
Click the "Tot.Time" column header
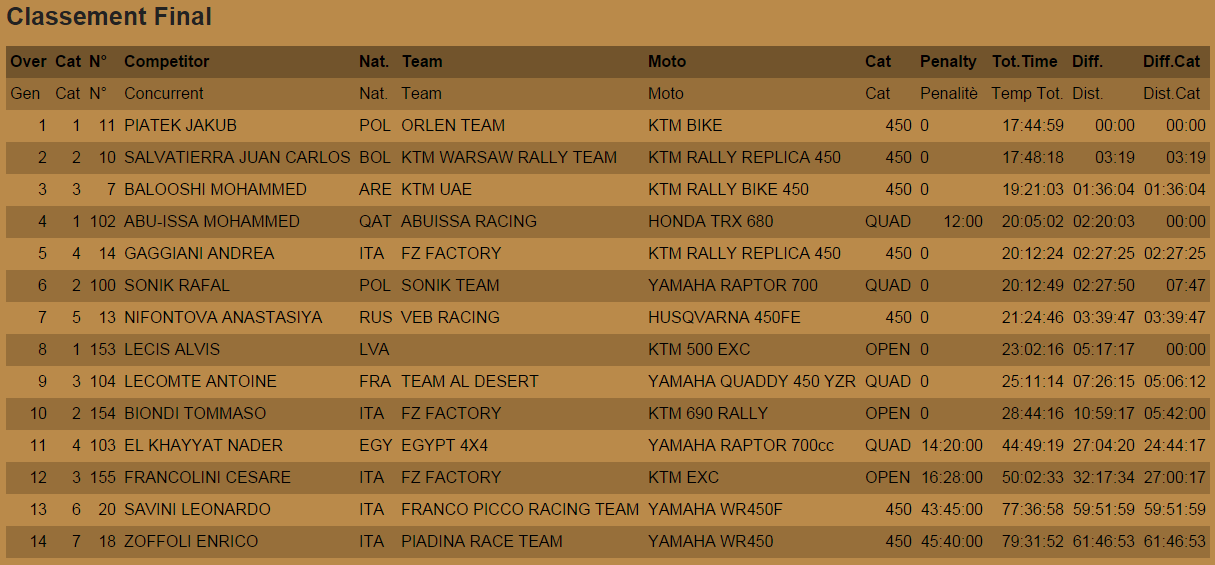[x=1024, y=61]
